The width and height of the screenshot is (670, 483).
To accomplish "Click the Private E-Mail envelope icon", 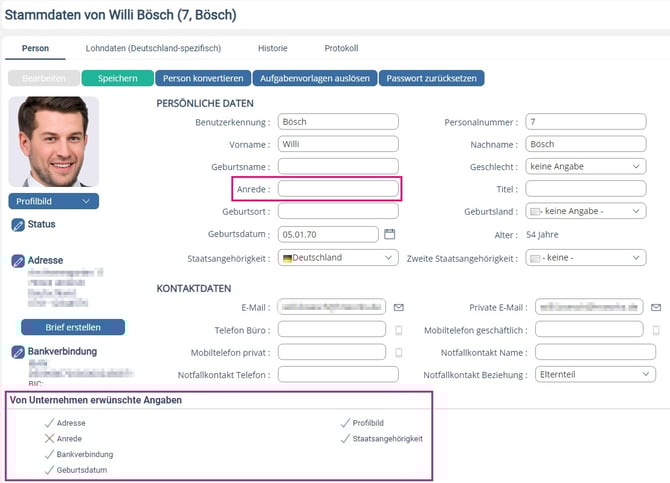I will (x=656, y=307).
